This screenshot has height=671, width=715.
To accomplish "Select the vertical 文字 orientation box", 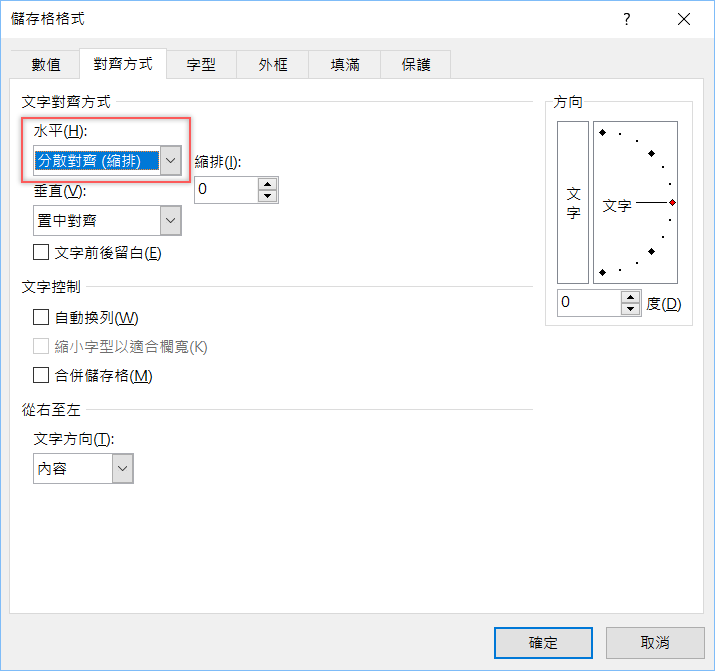I will pyautogui.click(x=573, y=203).
